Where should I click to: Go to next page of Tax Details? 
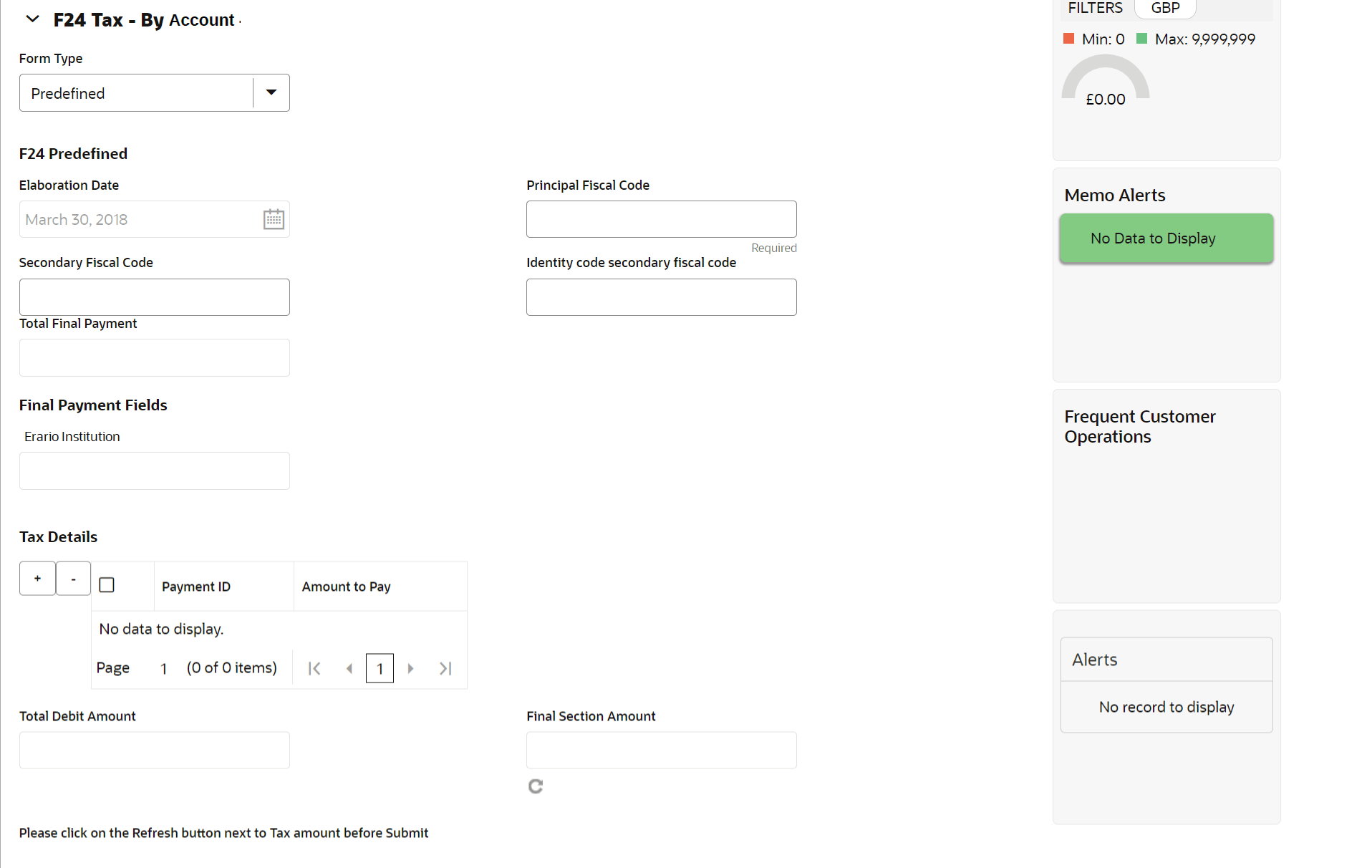tap(410, 668)
